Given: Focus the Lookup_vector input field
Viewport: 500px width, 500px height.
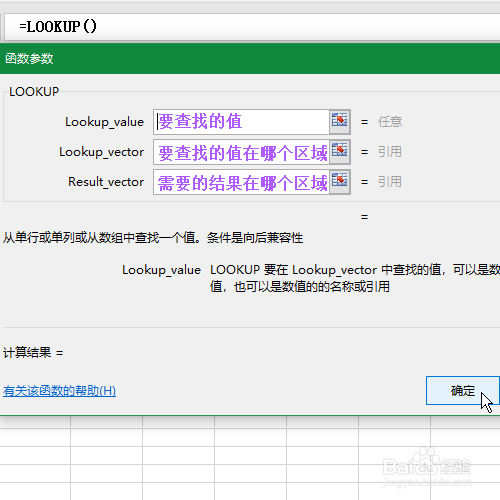Looking at the screenshot, I should coord(241,152).
